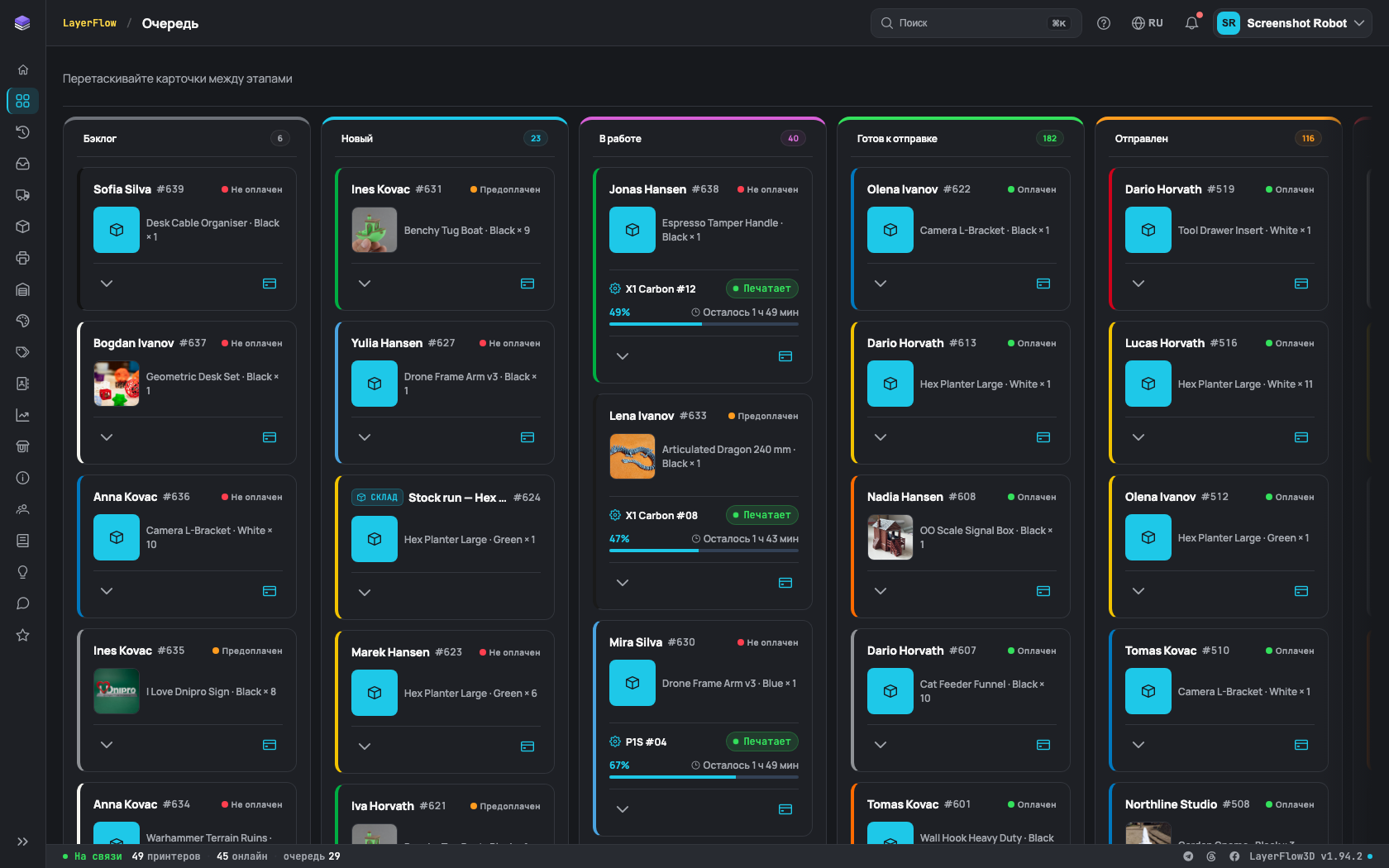Open the notifications bell
Image resolution: width=1389 pixels, height=868 pixels.
click(x=1191, y=23)
